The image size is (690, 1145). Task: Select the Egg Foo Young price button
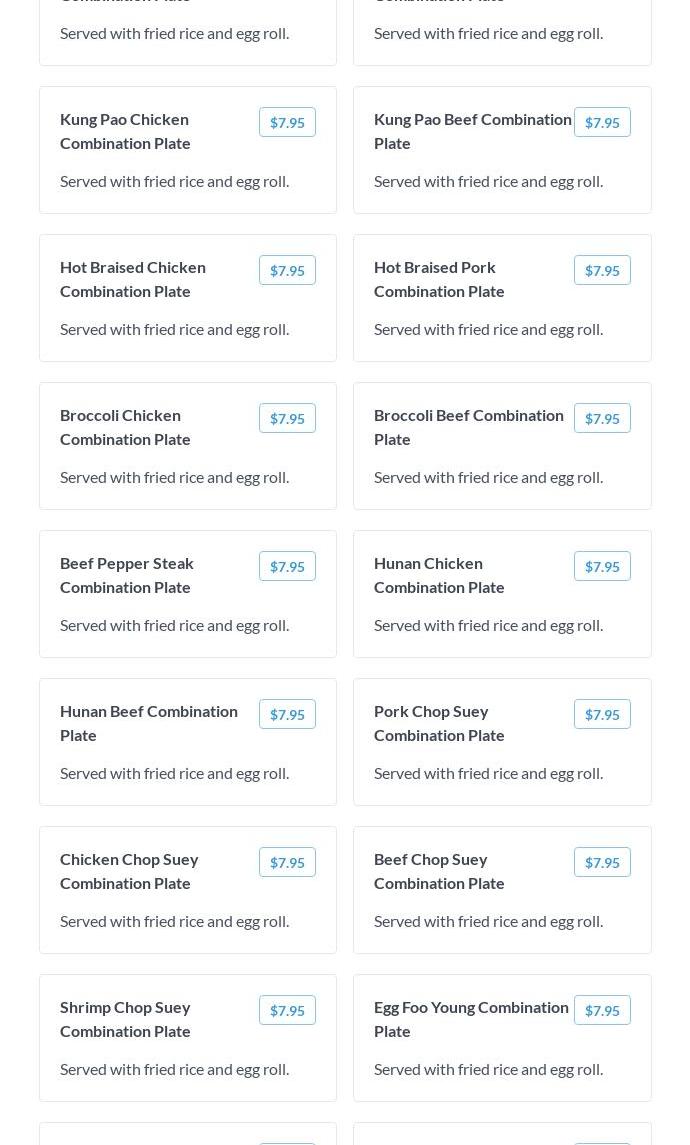coord(602,1010)
